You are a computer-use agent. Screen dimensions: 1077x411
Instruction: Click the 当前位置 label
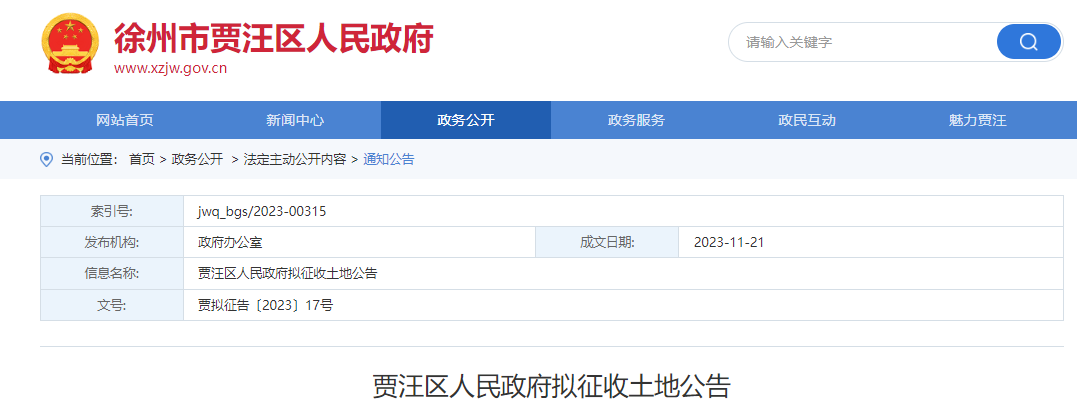tap(89, 159)
